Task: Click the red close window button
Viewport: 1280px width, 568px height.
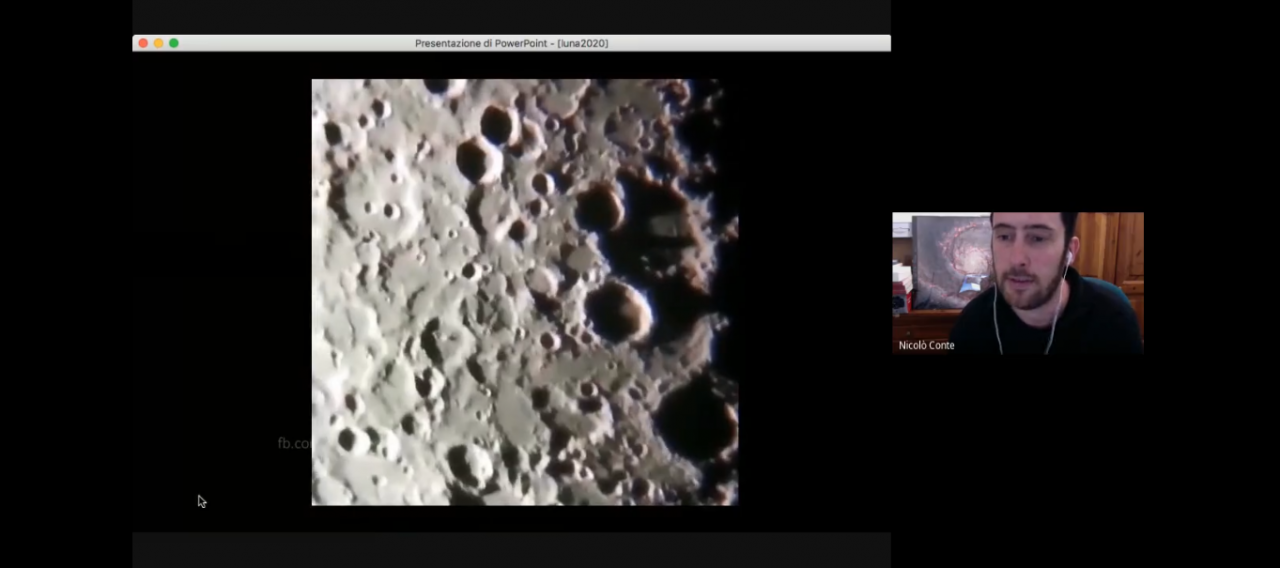Action: (143, 43)
